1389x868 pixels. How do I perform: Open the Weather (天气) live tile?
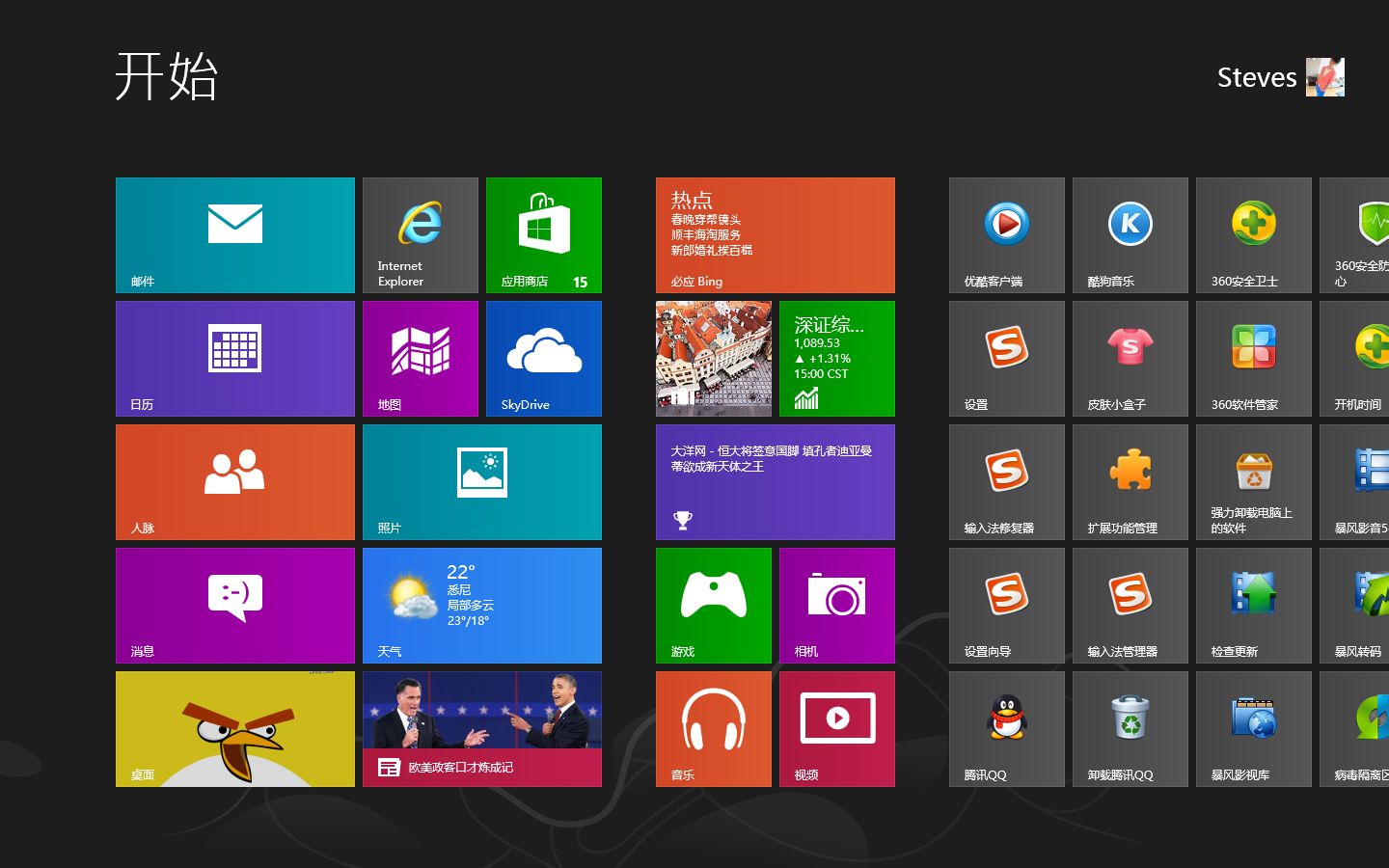pos(482,606)
